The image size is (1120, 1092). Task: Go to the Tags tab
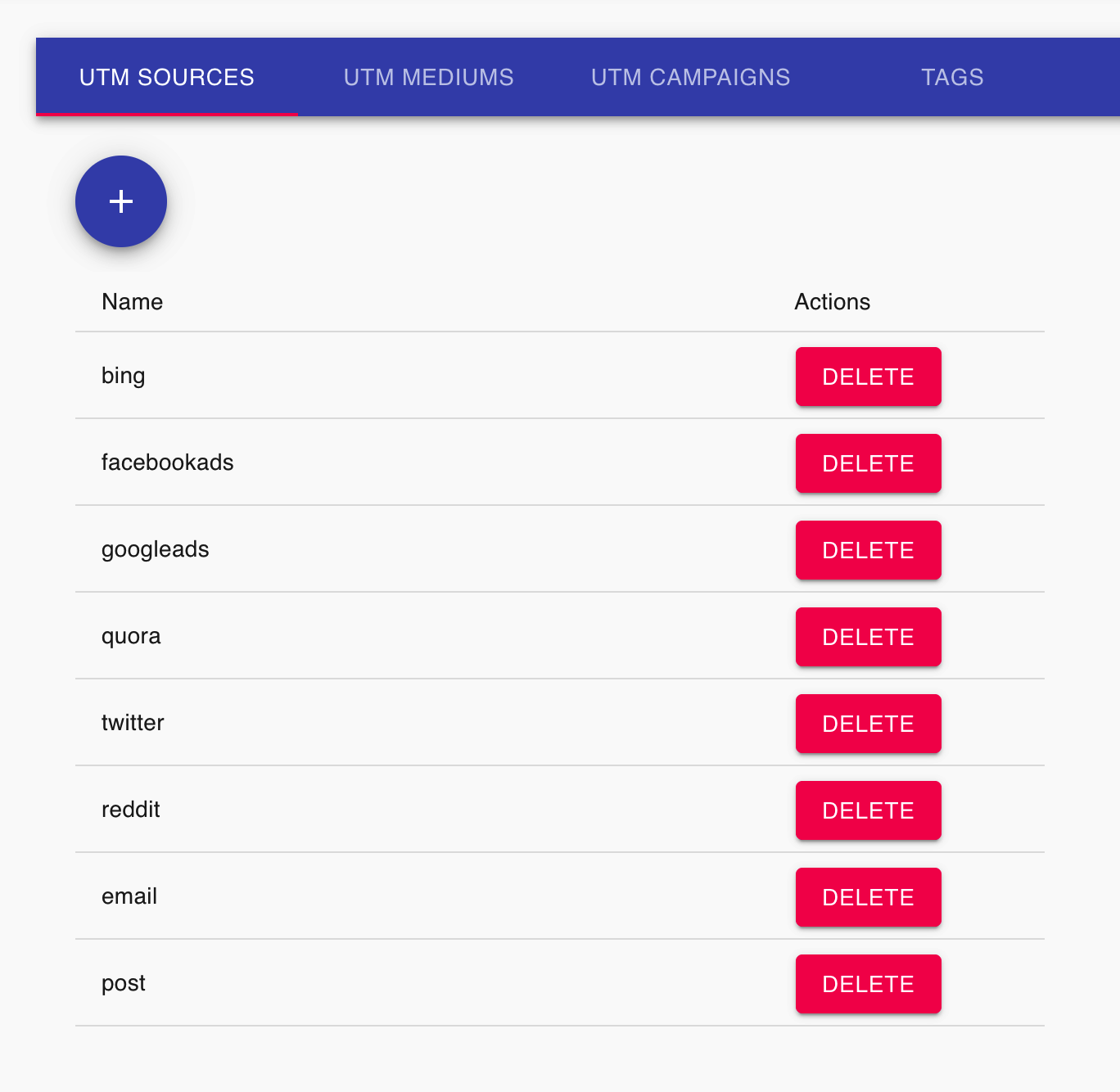point(952,77)
